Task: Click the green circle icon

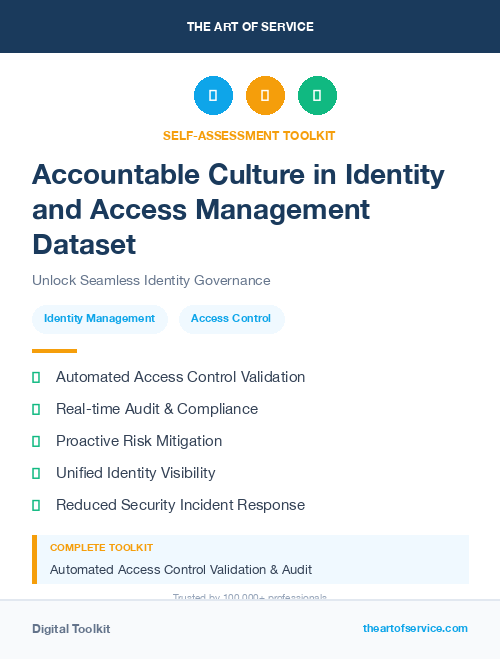Action: coord(317,95)
